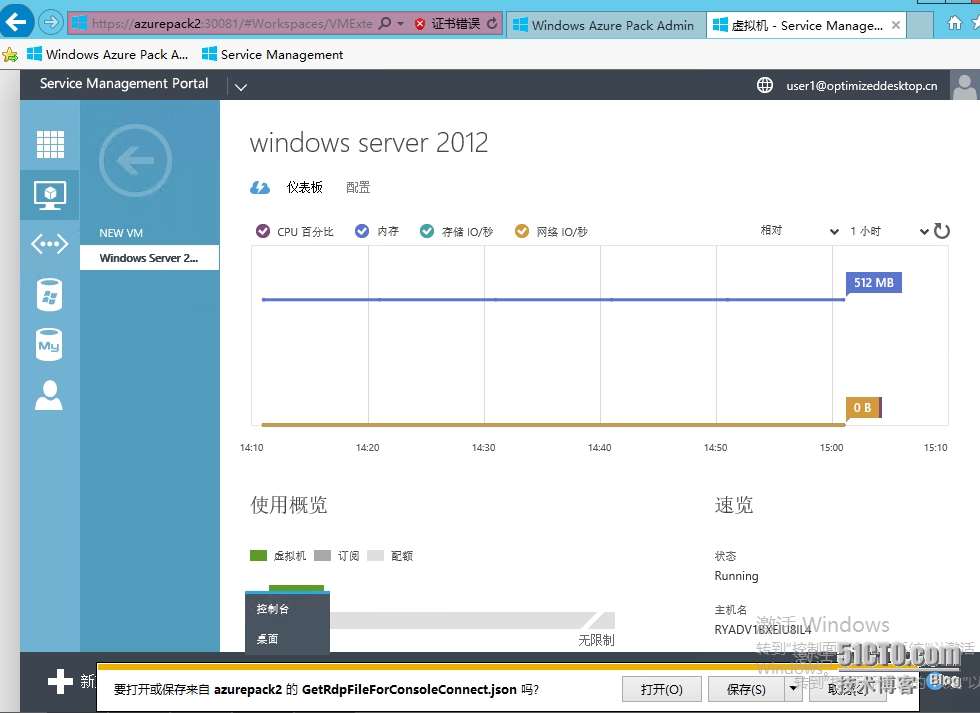Viewport: 980px width, 713px height.
Task: Click the 512 MB chart label
Action: coord(874,282)
